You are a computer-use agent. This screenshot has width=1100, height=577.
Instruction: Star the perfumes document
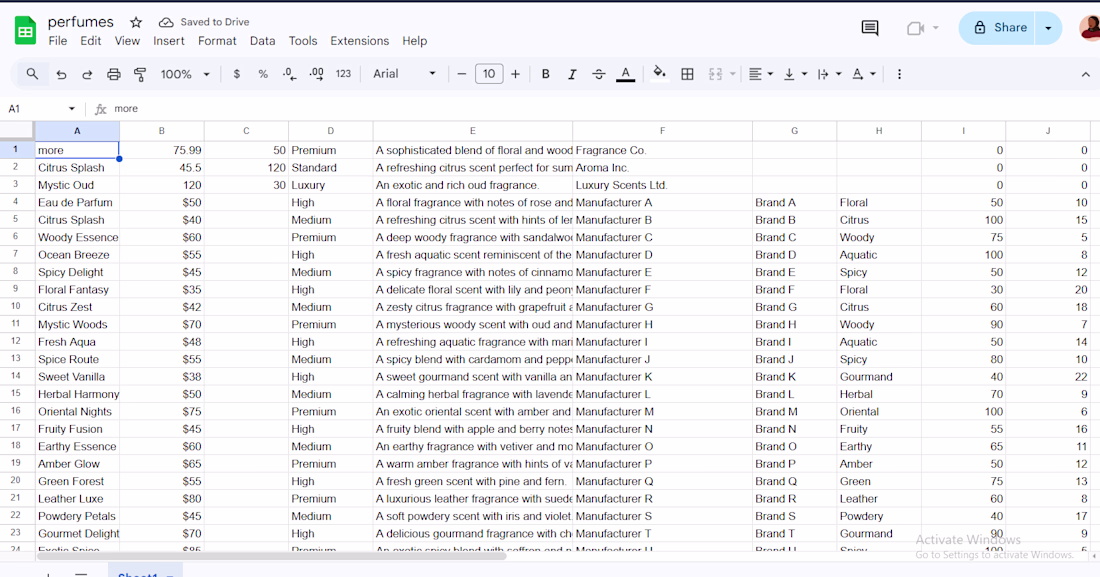(136, 22)
